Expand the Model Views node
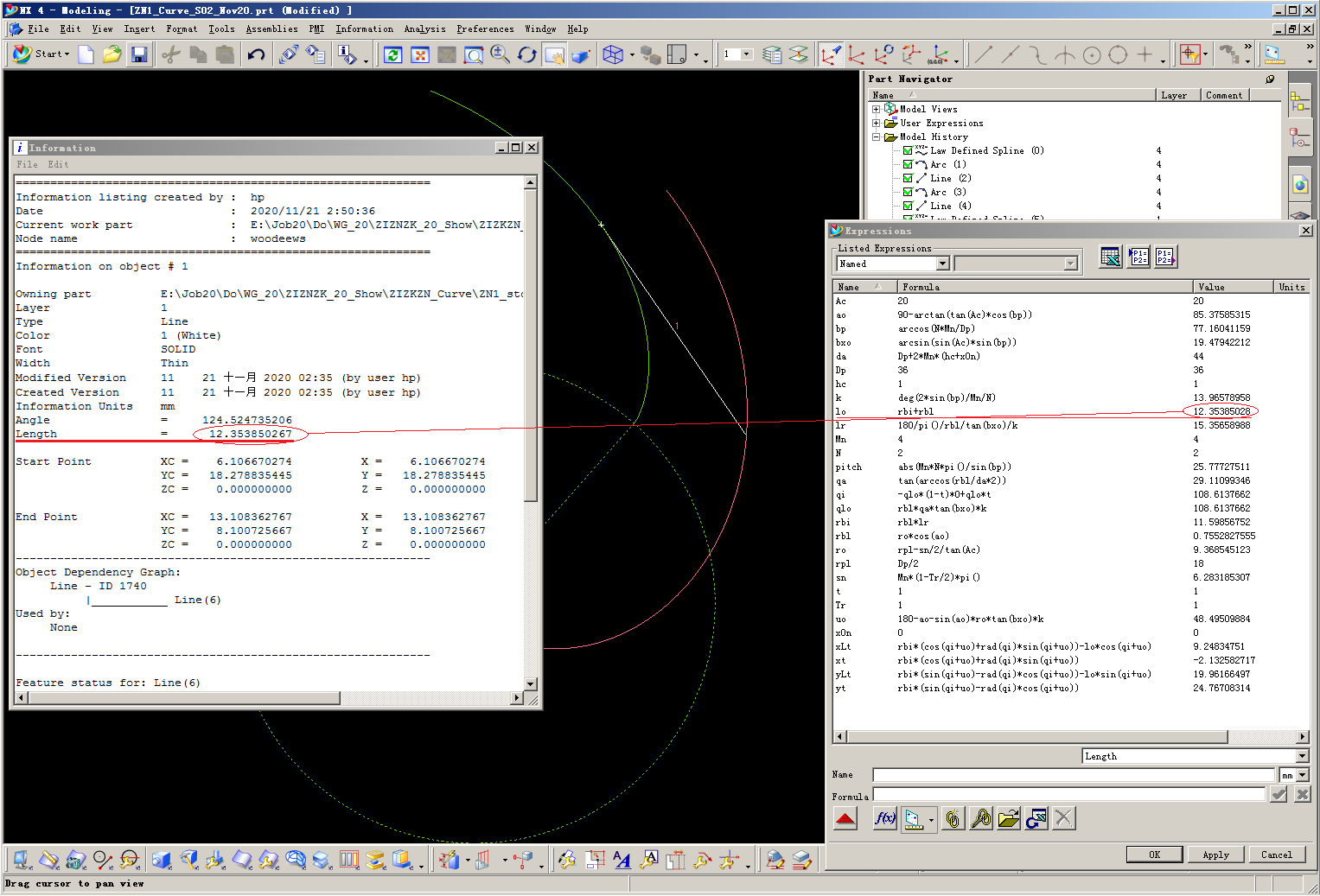The height and width of the screenshot is (896, 1320). click(876, 109)
